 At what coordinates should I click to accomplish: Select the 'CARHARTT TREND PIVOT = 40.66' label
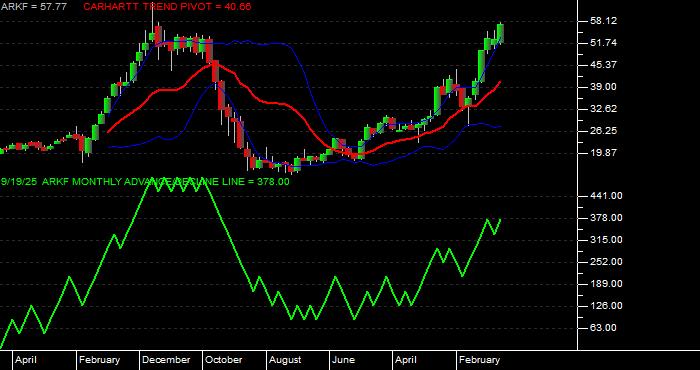pos(167,7)
